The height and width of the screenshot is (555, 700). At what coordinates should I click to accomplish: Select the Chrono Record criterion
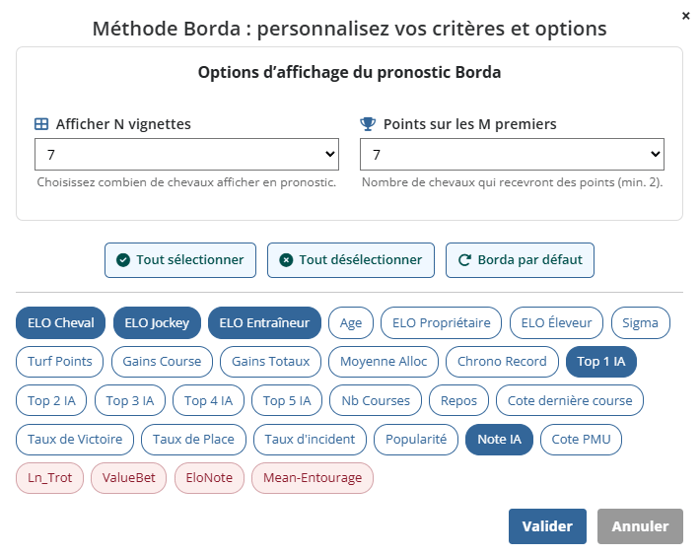[502, 362]
